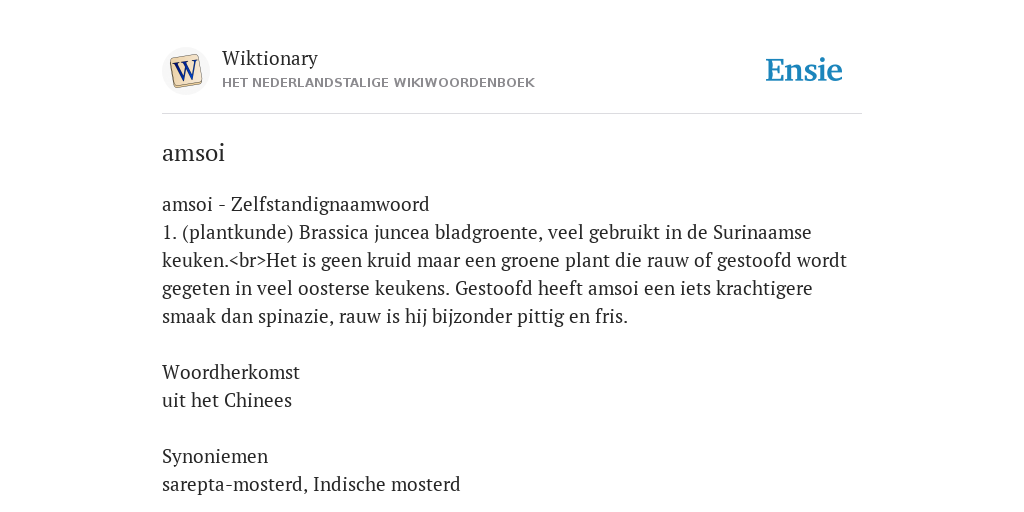The image size is (1024, 512).
Task: Click the 'Woordherkomst' section label
Action: tap(231, 372)
